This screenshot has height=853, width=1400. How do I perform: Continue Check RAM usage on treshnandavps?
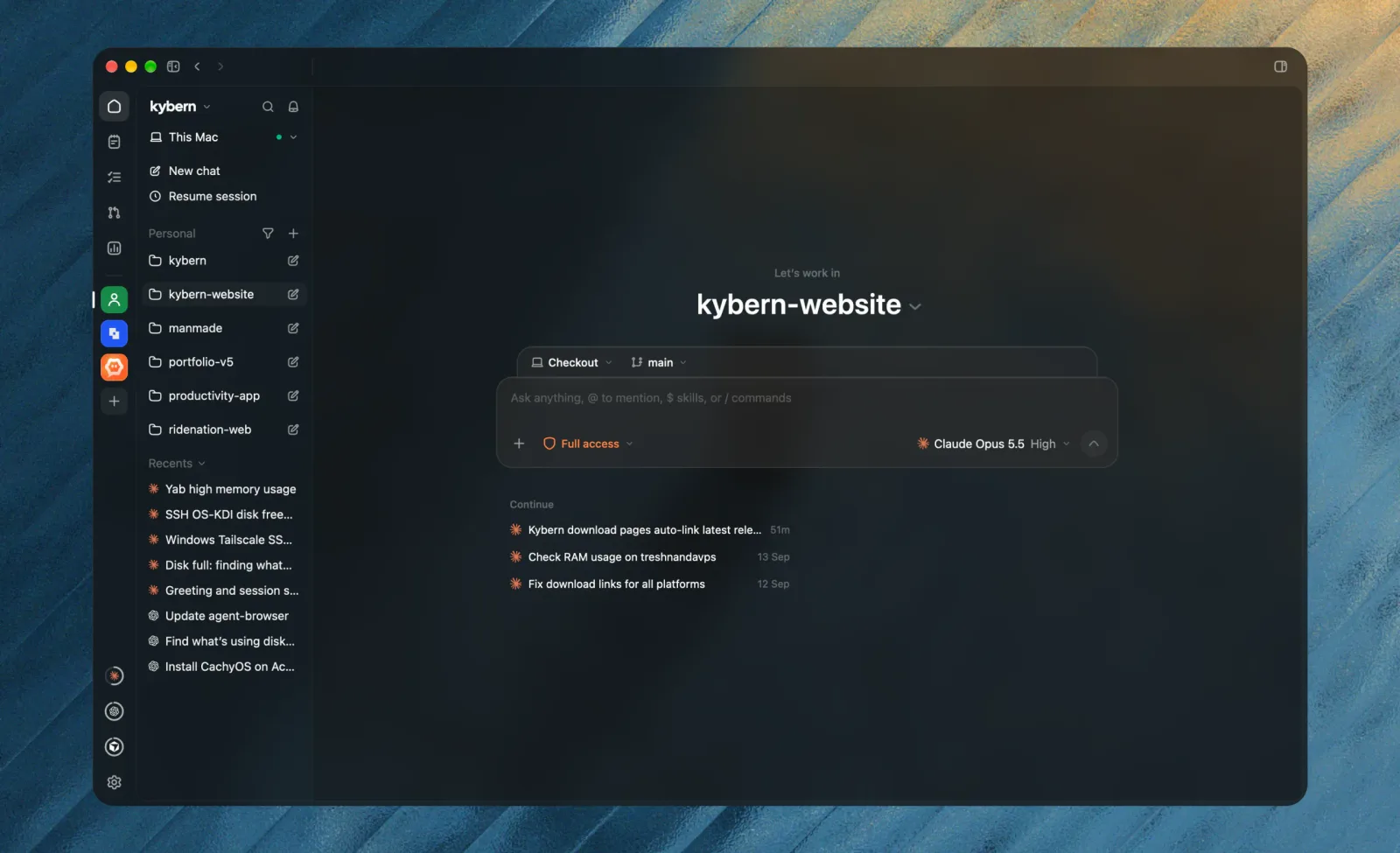pos(650,557)
